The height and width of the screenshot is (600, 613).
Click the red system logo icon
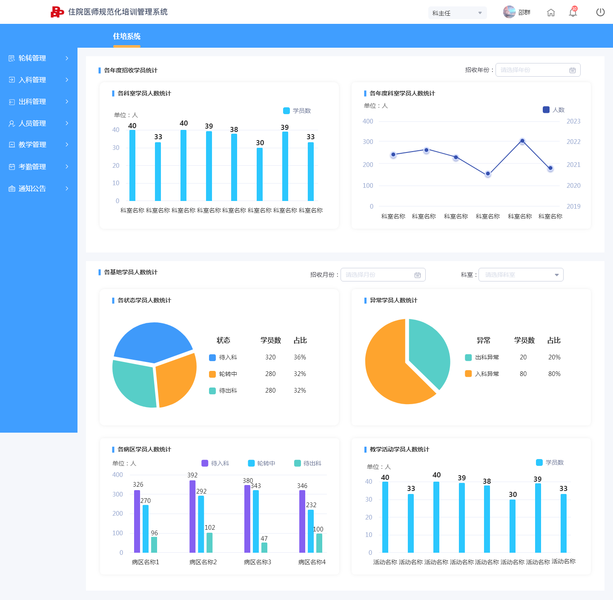(57, 12)
